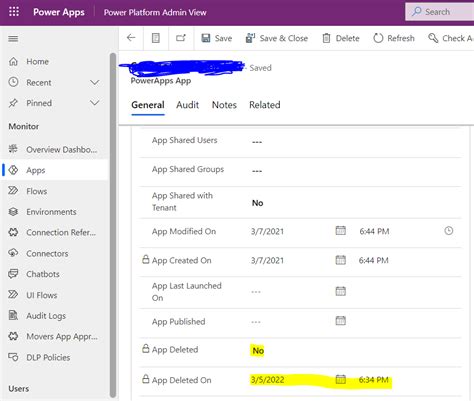Open Environments in the sidebar

pos(51,212)
